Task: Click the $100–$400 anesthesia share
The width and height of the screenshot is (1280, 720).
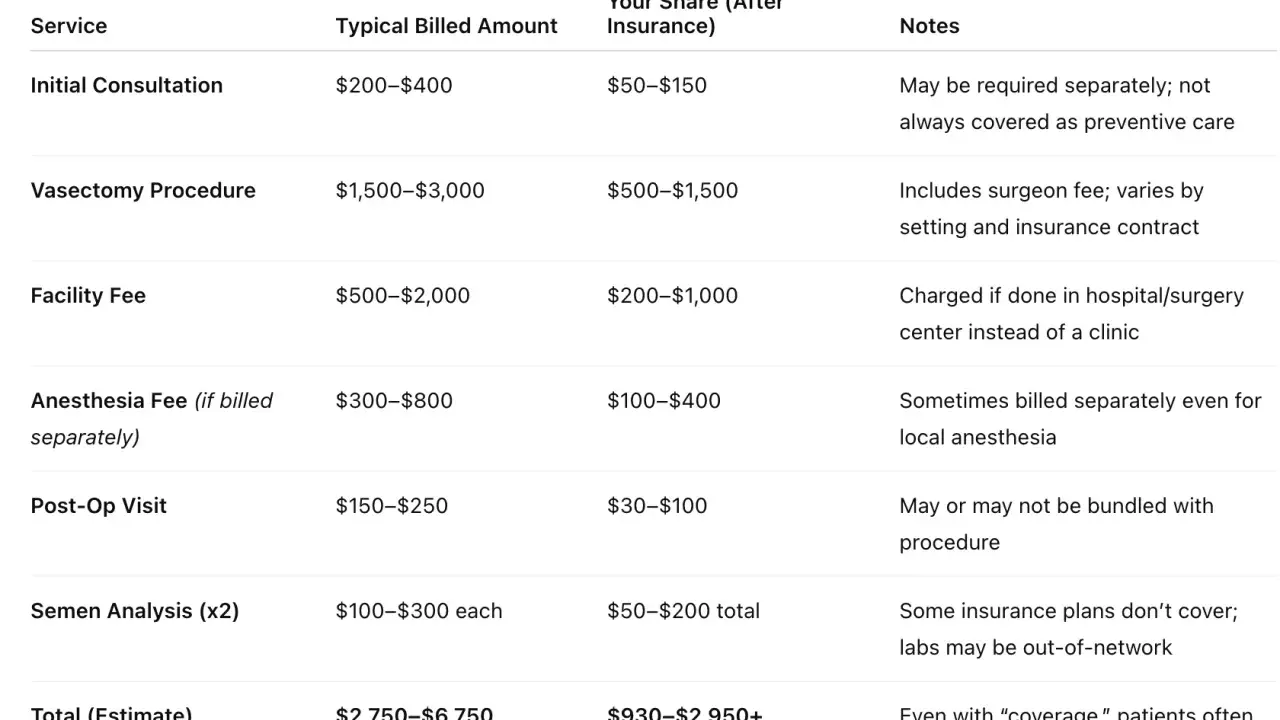Action: tap(664, 400)
